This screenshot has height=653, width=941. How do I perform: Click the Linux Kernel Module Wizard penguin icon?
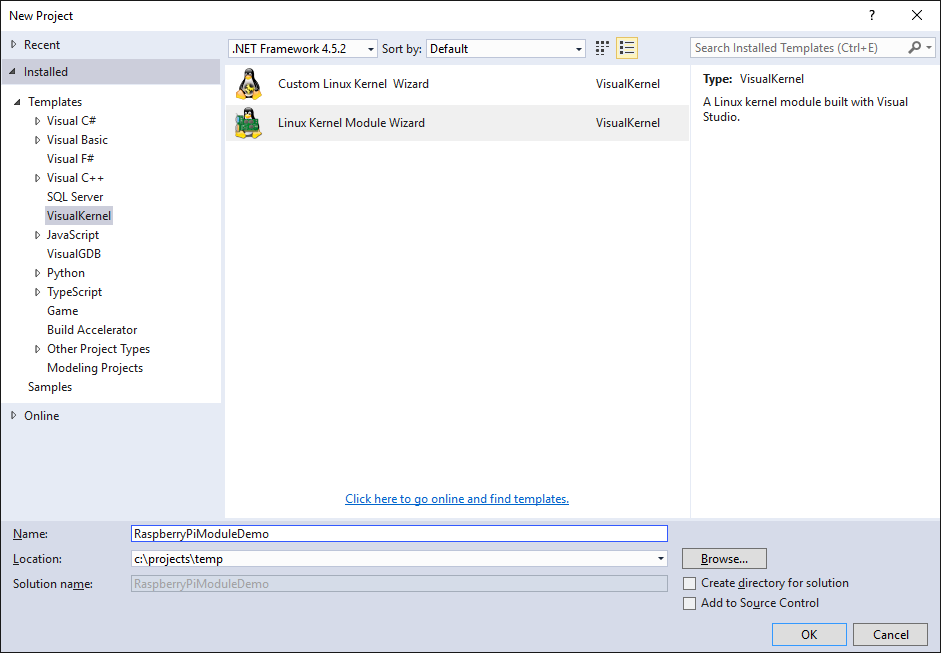(249, 122)
